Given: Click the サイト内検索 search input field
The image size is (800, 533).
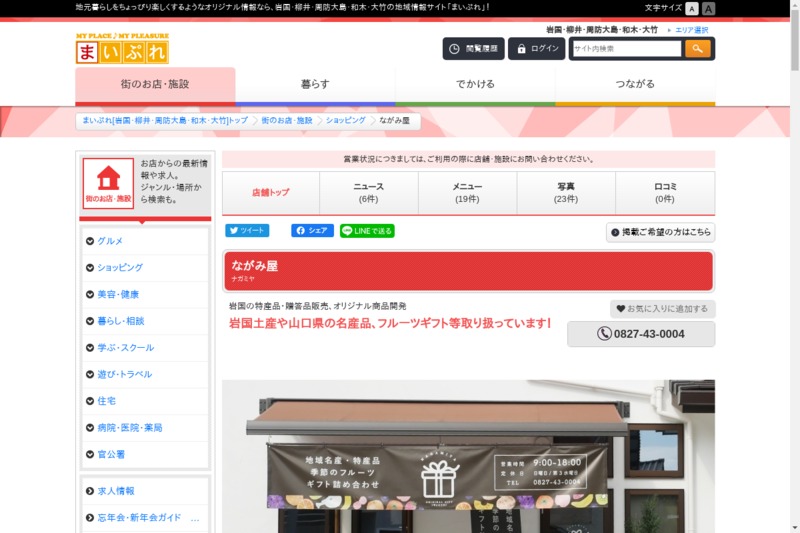Looking at the screenshot, I should click(x=626, y=49).
